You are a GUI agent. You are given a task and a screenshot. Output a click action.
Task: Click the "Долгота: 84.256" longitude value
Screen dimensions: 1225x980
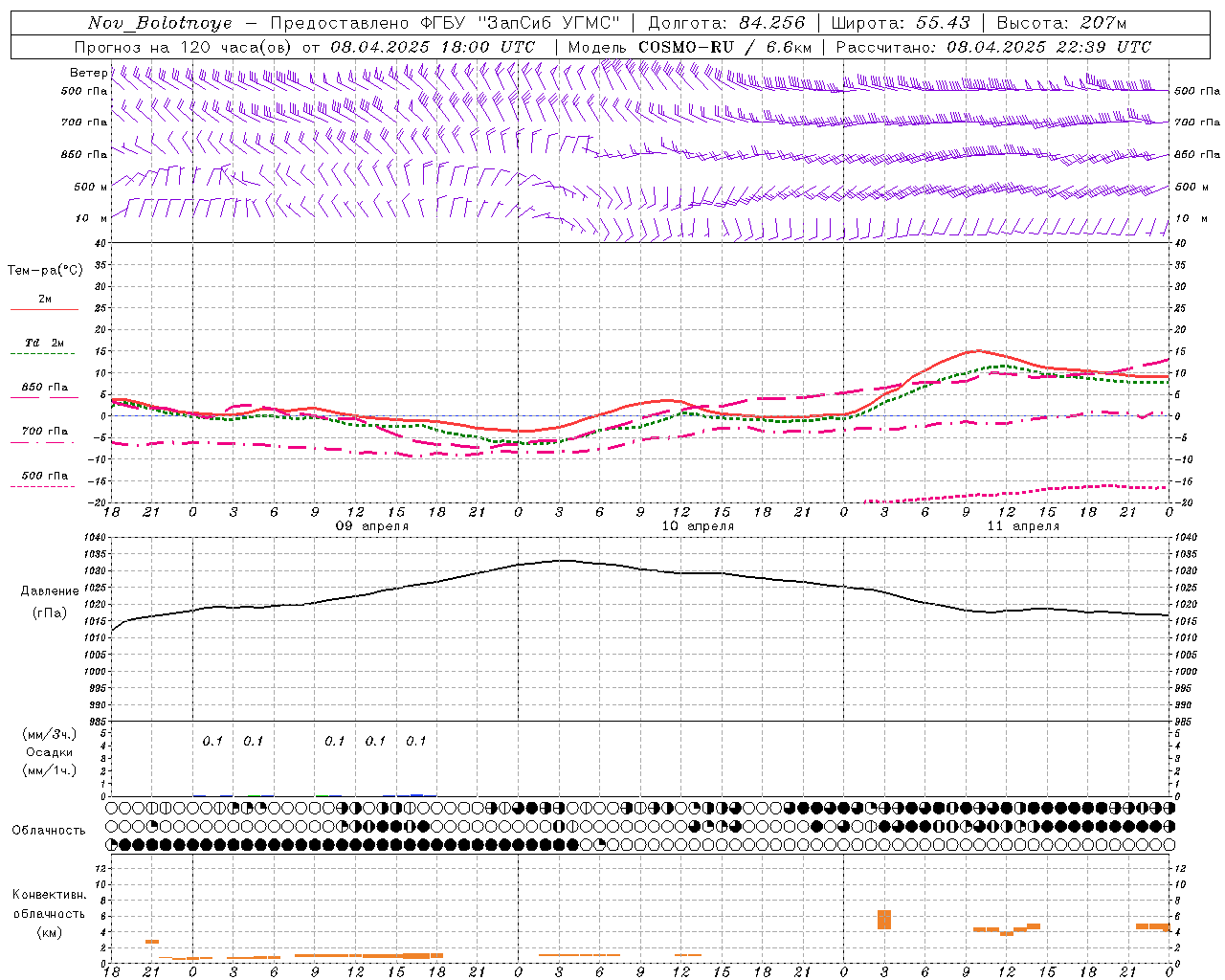[726, 23]
